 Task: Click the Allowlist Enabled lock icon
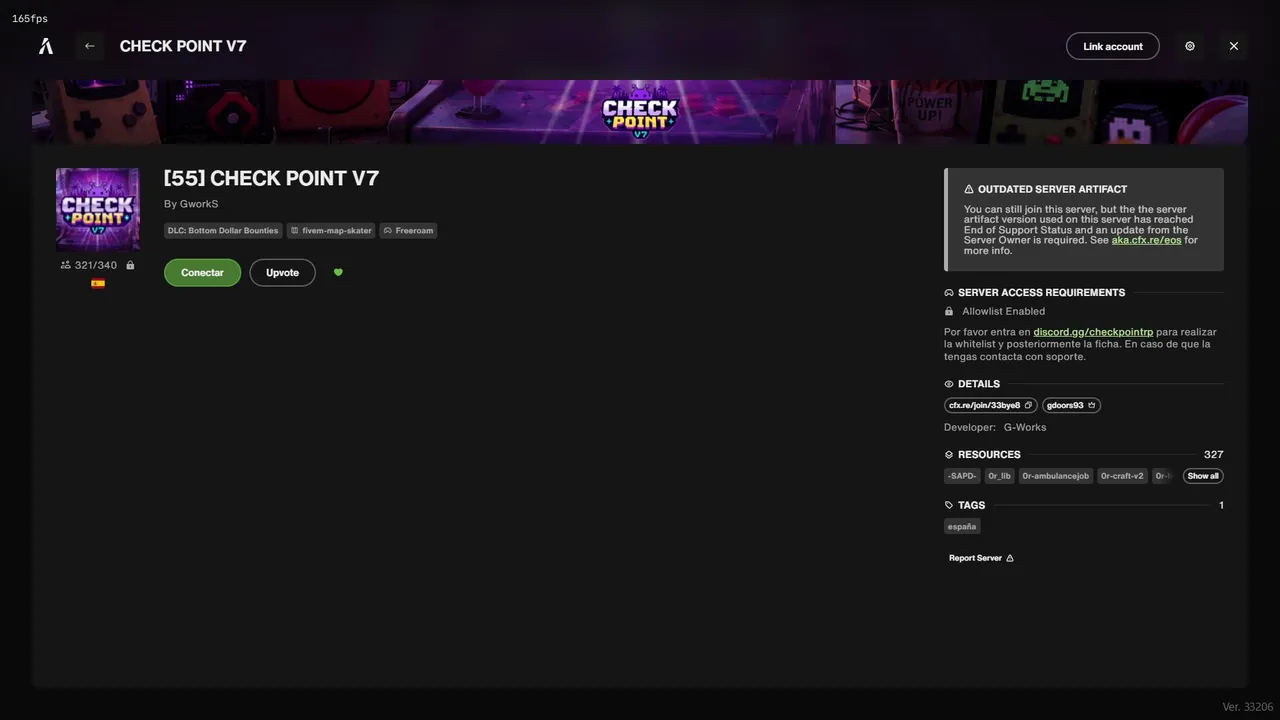pos(949,312)
